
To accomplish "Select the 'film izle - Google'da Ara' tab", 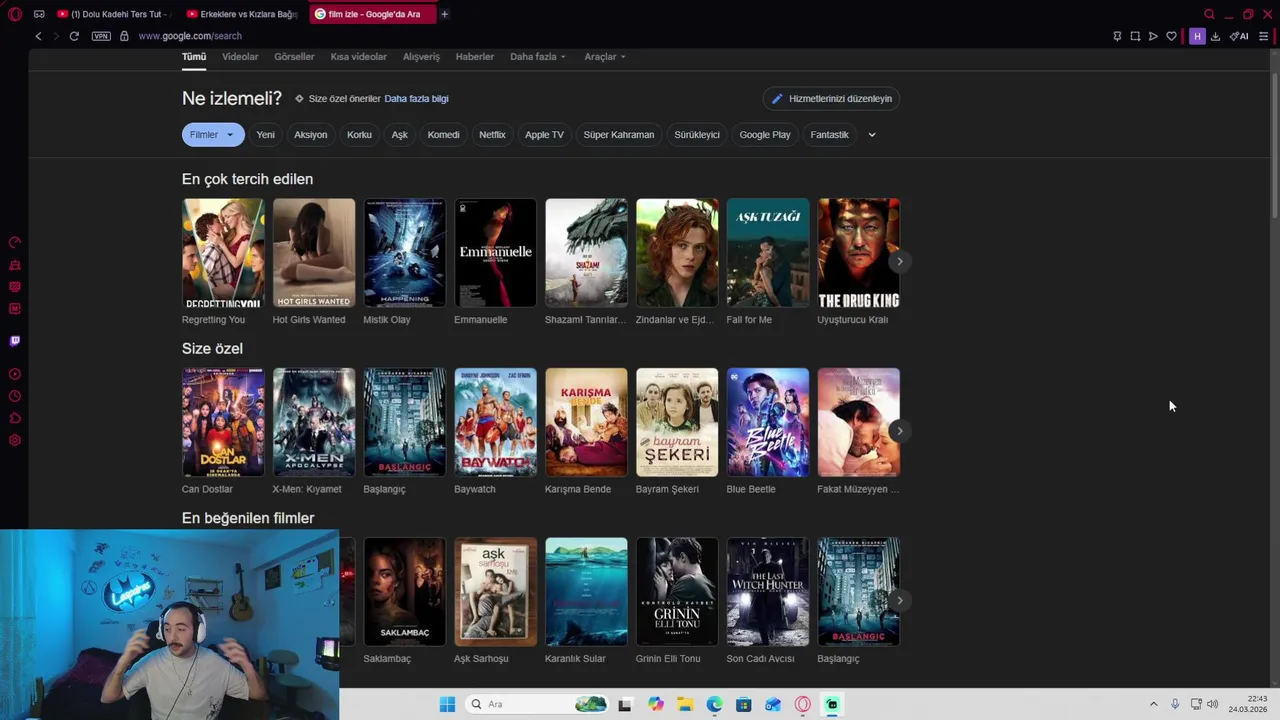I will (371, 14).
